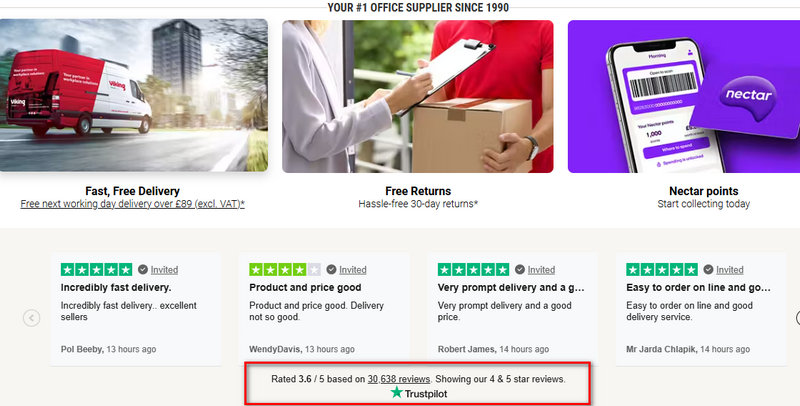Click the Invited link on Mr Jarda Chlapik's review
Viewport: 800px width, 406px height.
coord(730,270)
